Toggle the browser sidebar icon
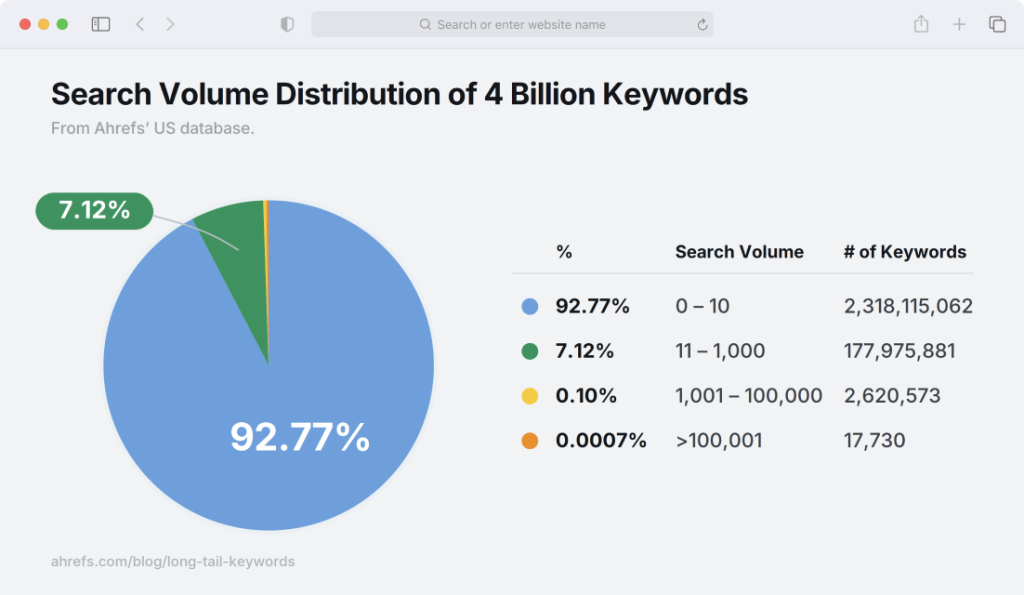The height and width of the screenshot is (595, 1024). click(x=101, y=25)
